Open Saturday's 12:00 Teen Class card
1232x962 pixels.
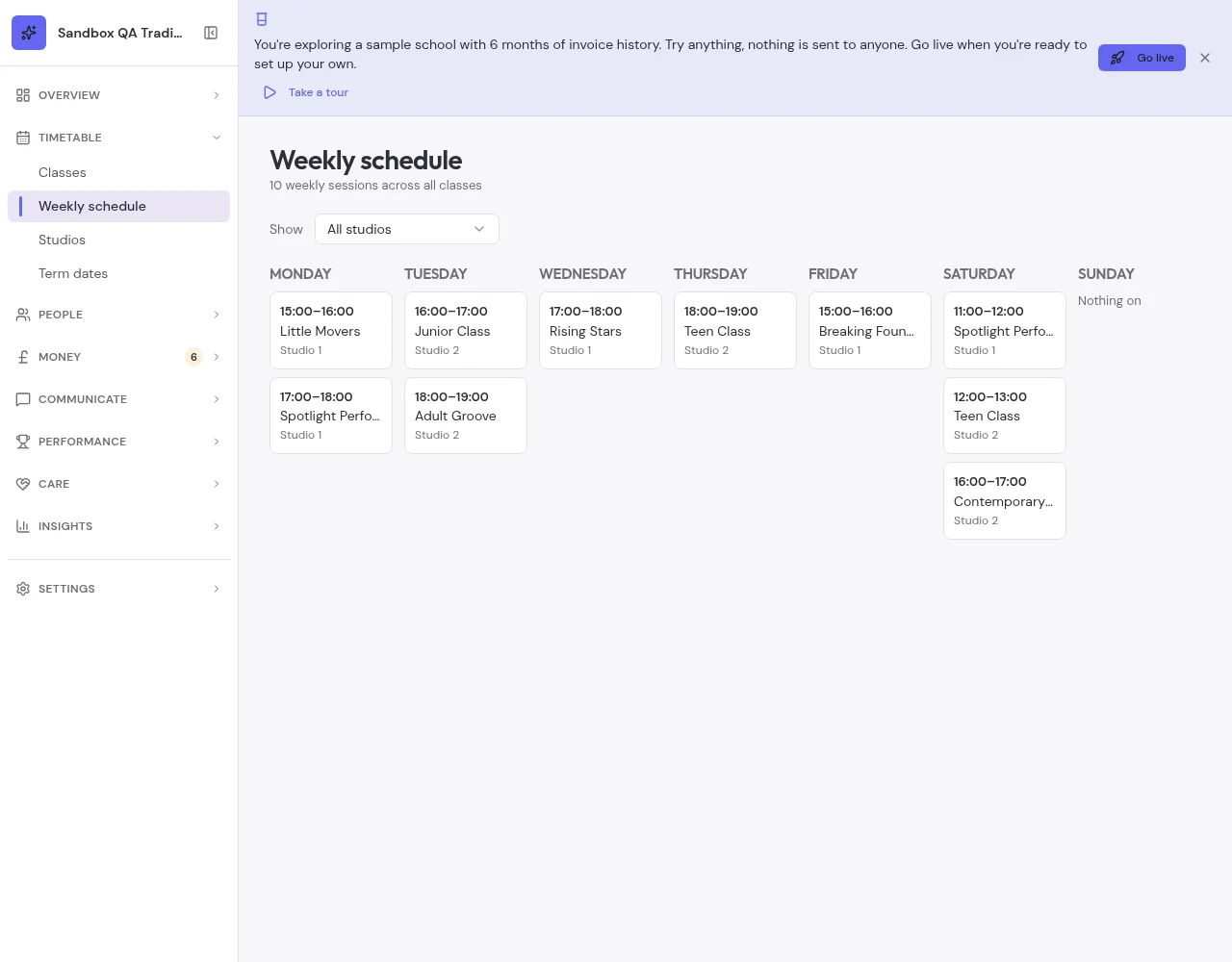coord(1005,416)
